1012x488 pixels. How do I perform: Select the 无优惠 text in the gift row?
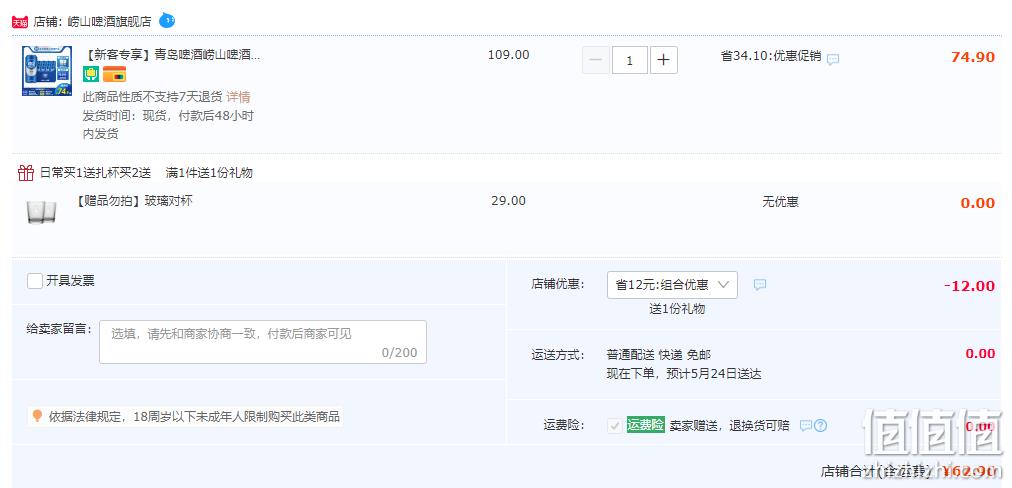coord(780,202)
